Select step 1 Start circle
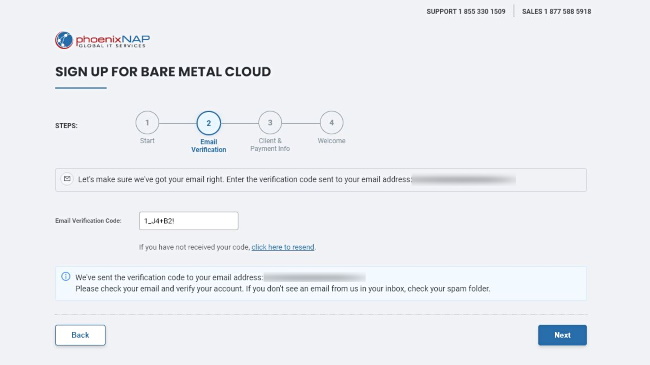650x365 pixels. [147, 123]
